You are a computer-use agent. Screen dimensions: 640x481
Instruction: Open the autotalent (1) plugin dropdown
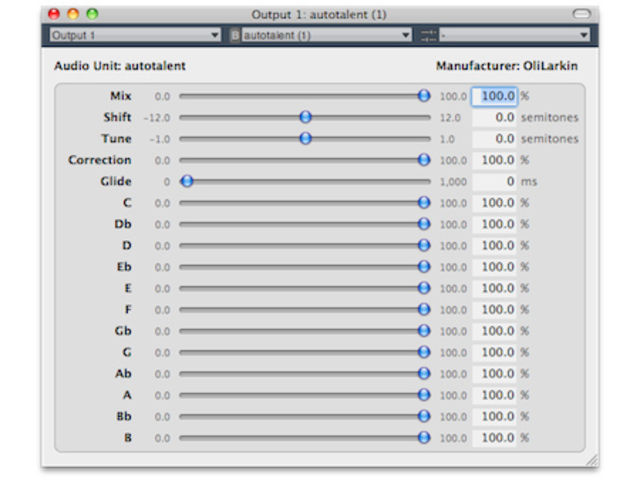click(x=326, y=35)
